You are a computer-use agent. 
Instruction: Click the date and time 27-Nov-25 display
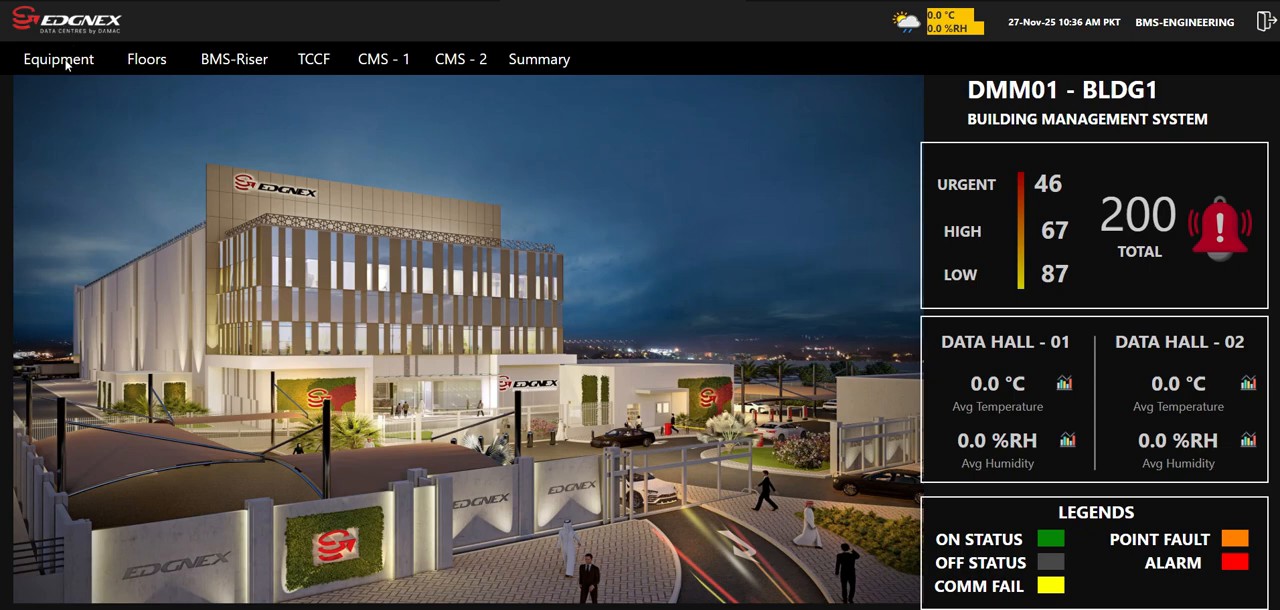(x=1064, y=22)
